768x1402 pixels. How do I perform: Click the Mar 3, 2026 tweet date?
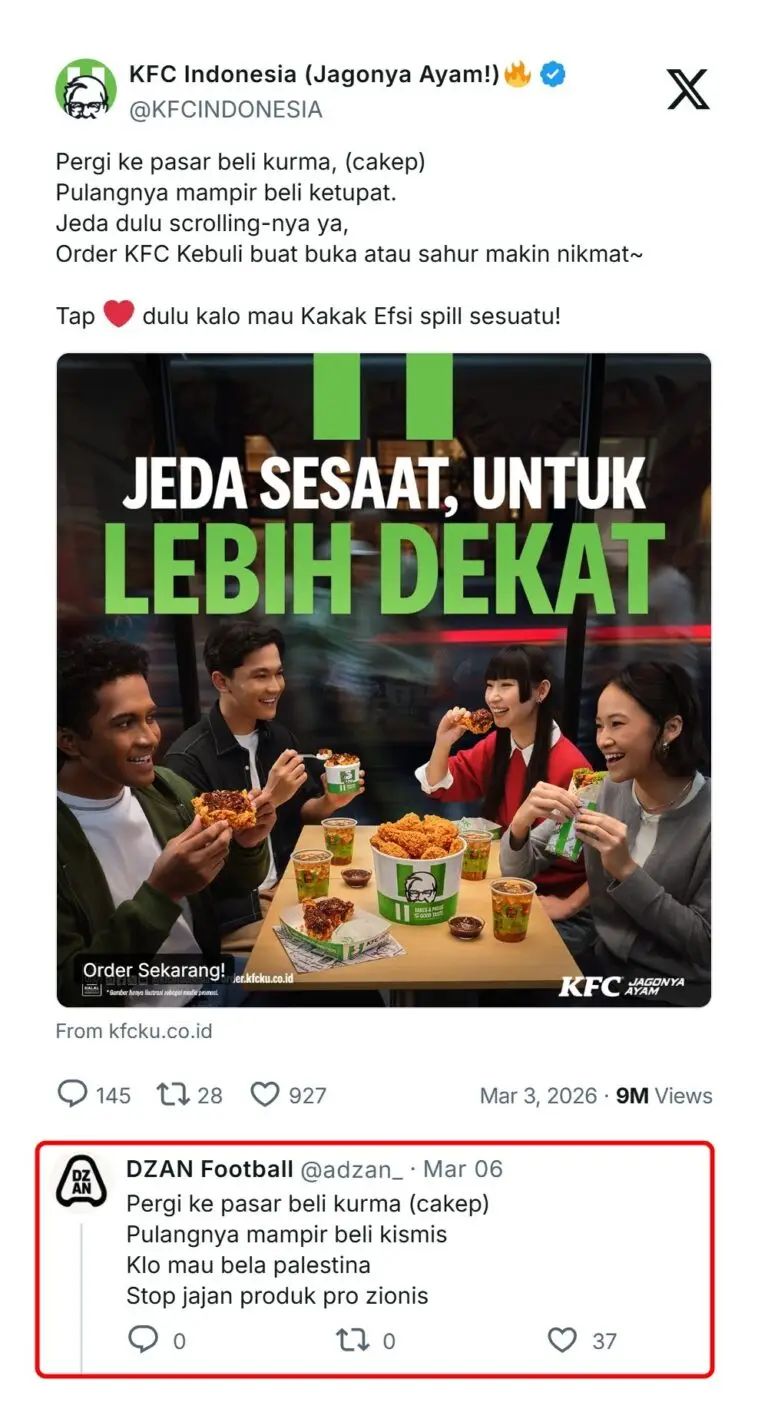538,1095
